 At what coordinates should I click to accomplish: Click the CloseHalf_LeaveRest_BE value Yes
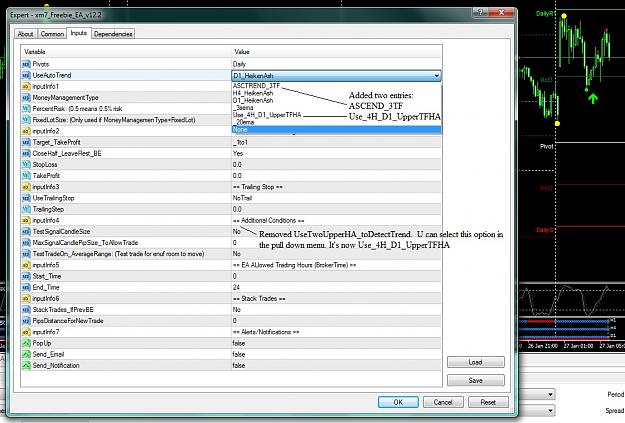[x=238, y=153]
